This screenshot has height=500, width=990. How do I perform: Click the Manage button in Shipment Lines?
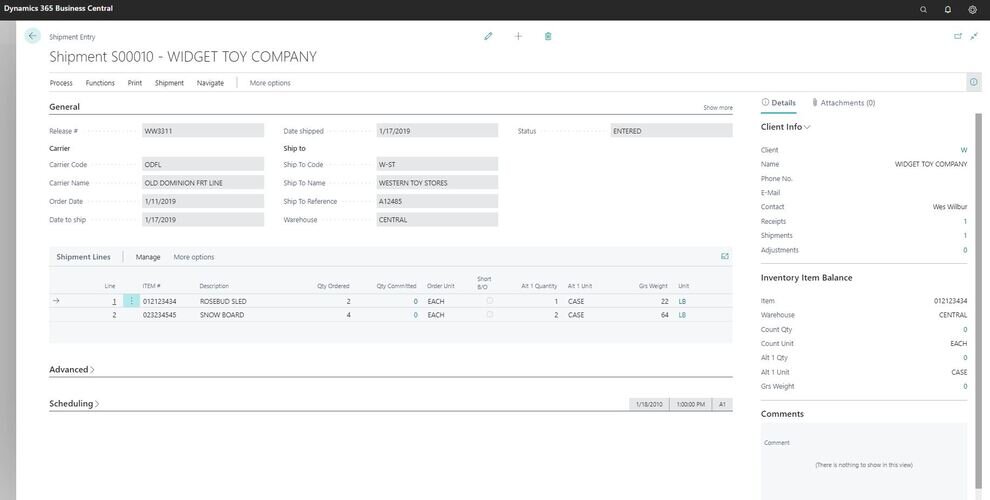point(148,257)
